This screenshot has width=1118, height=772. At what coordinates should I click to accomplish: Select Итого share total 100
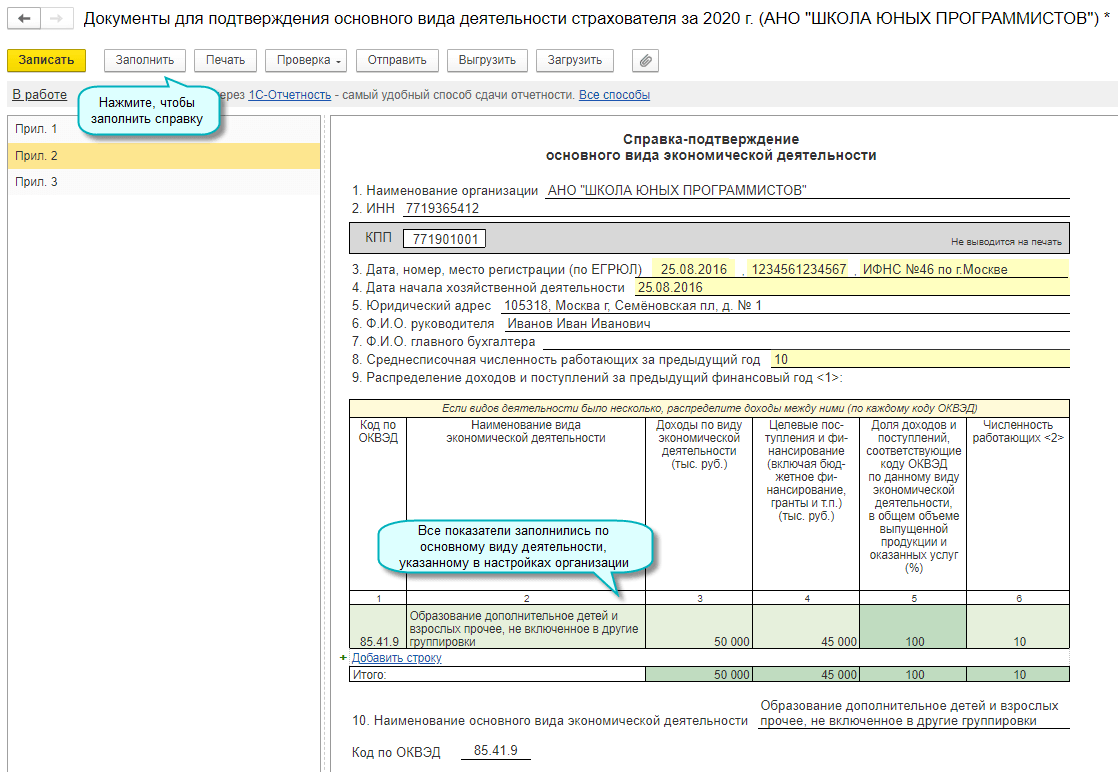(x=913, y=674)
